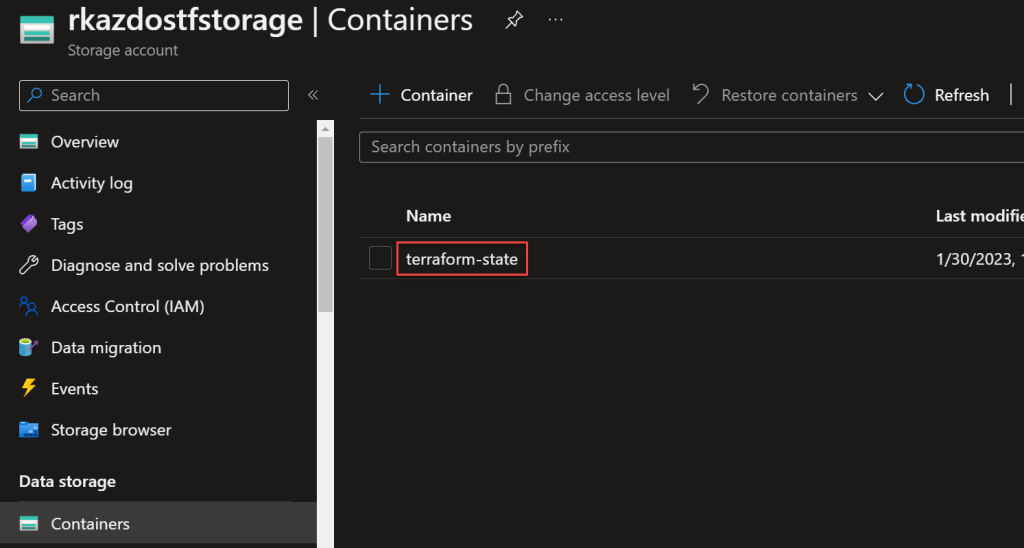The width and height of the screenshot is (1024, 548).
Task: Click the Change access level button
Action: [583, 95]
